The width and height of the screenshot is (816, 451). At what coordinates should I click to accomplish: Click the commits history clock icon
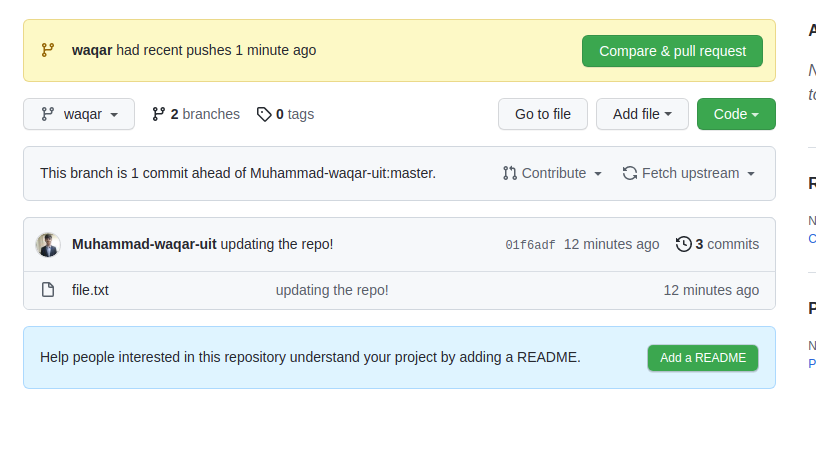[x=683, y=244]
